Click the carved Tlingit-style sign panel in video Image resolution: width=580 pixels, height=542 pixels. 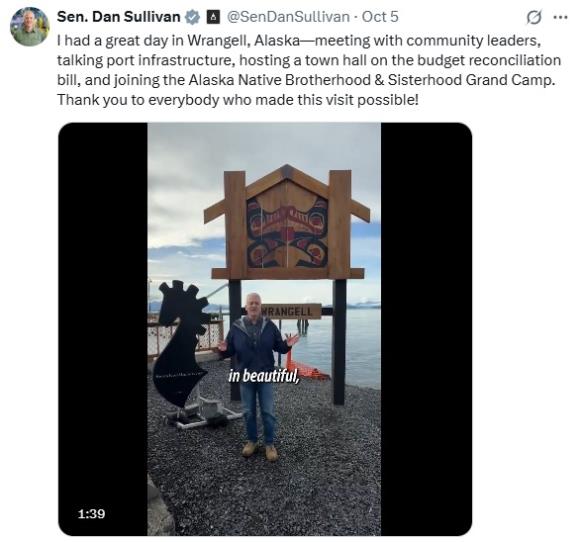(287, 229)
